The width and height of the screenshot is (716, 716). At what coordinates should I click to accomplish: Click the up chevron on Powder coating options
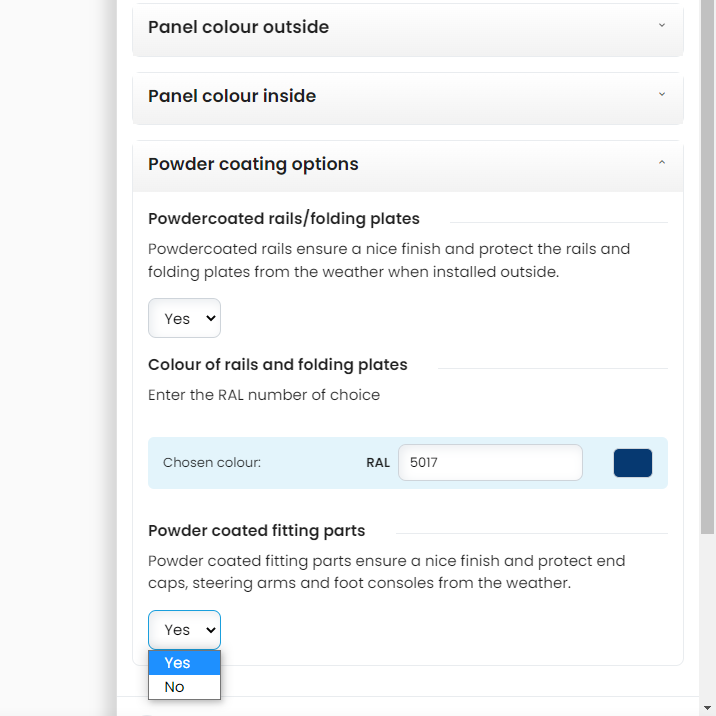pyautogui.click(x=662, y=163)
